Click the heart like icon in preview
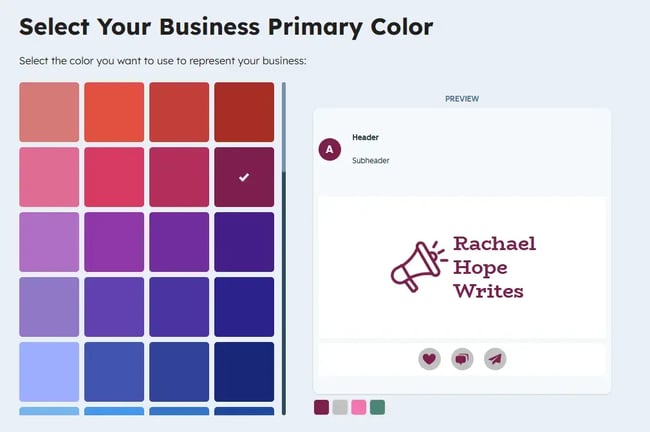The height and width of the screenshot is (432, 650). tap(430, 359)
